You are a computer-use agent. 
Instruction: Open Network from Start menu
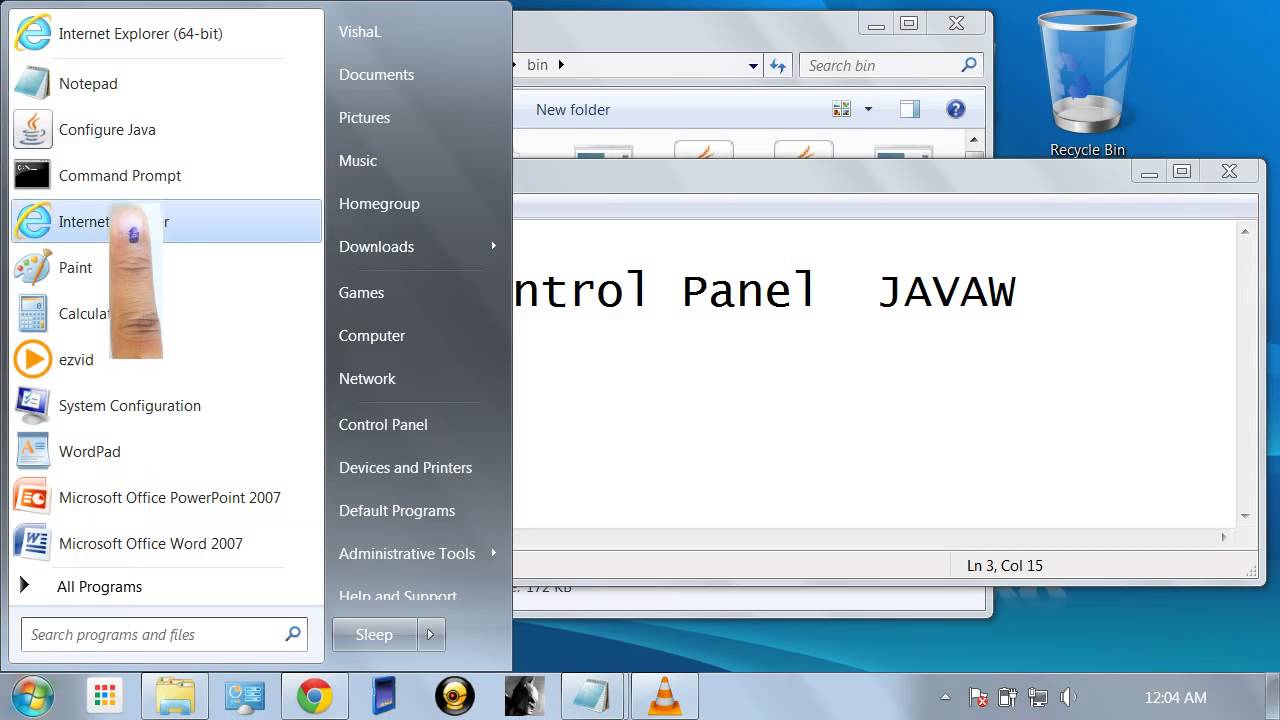367,379
